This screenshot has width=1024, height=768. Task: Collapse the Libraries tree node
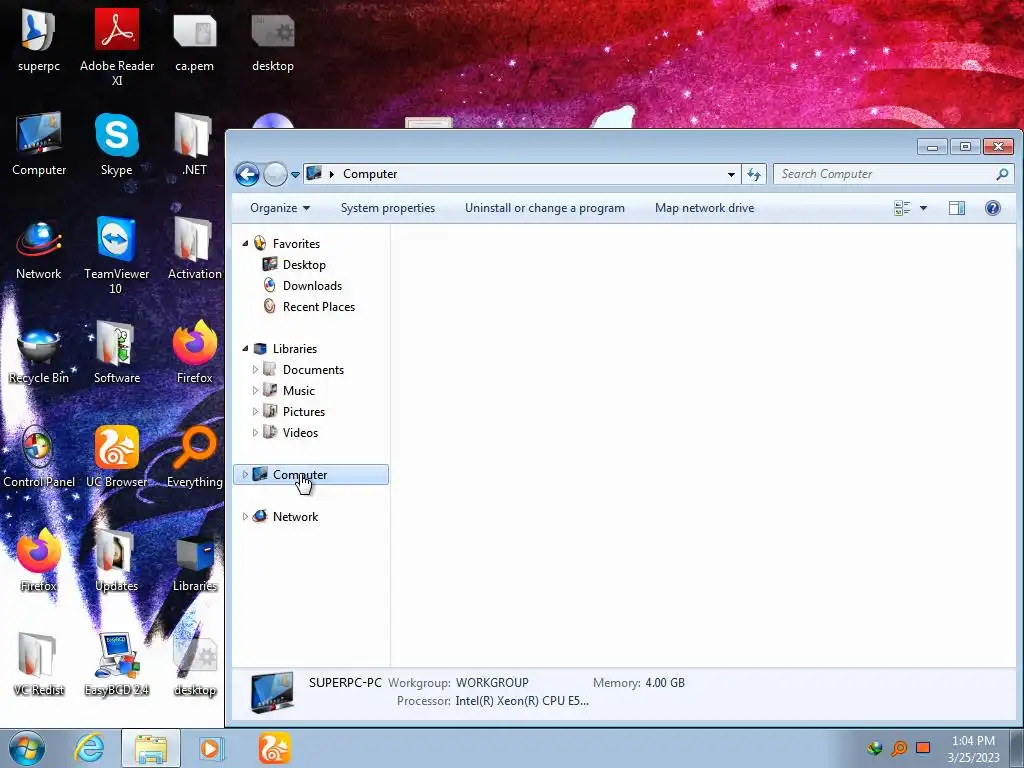(x=246, y=349)
